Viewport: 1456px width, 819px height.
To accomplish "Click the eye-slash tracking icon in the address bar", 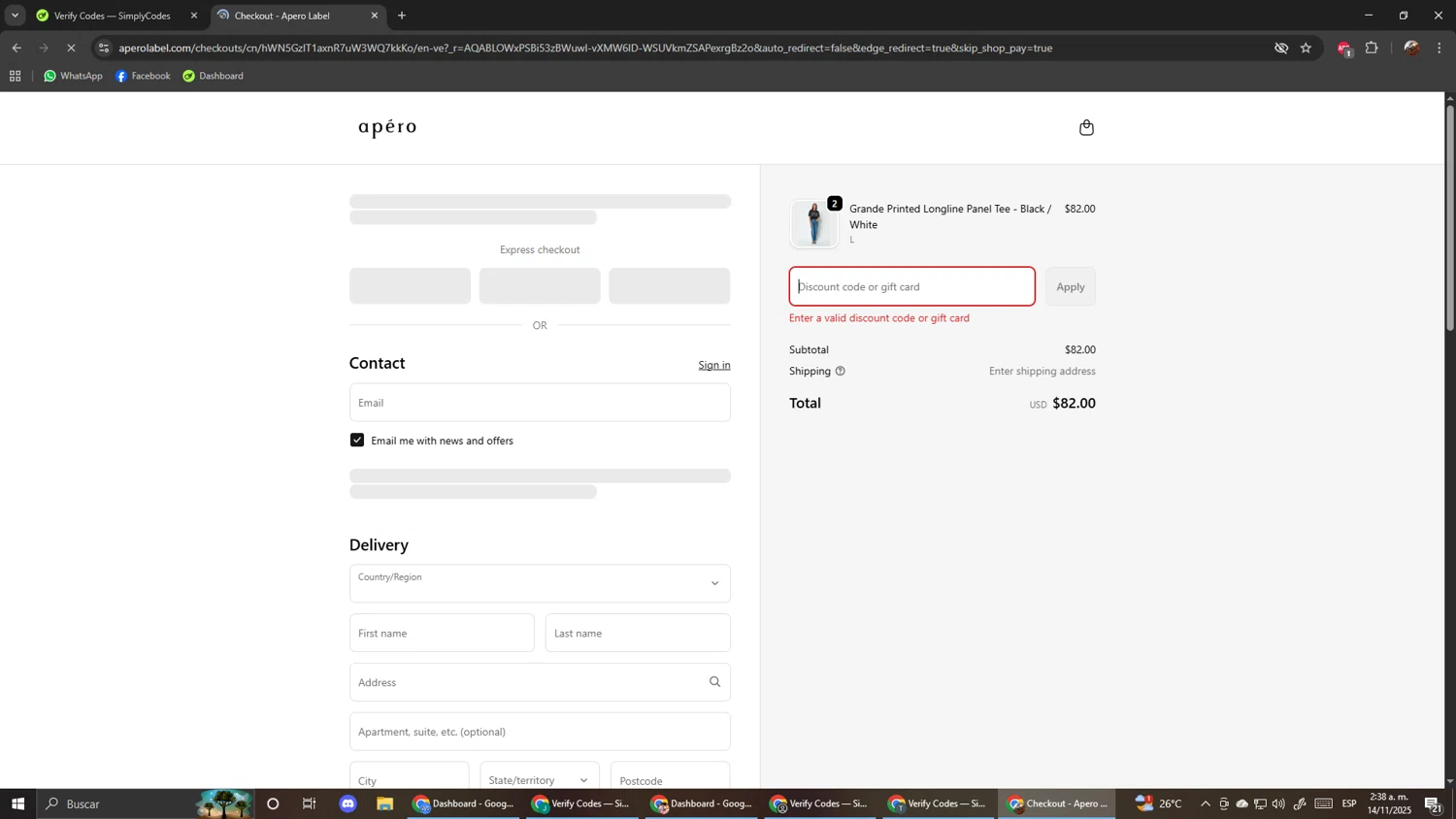I will [x=1280, y=48].
